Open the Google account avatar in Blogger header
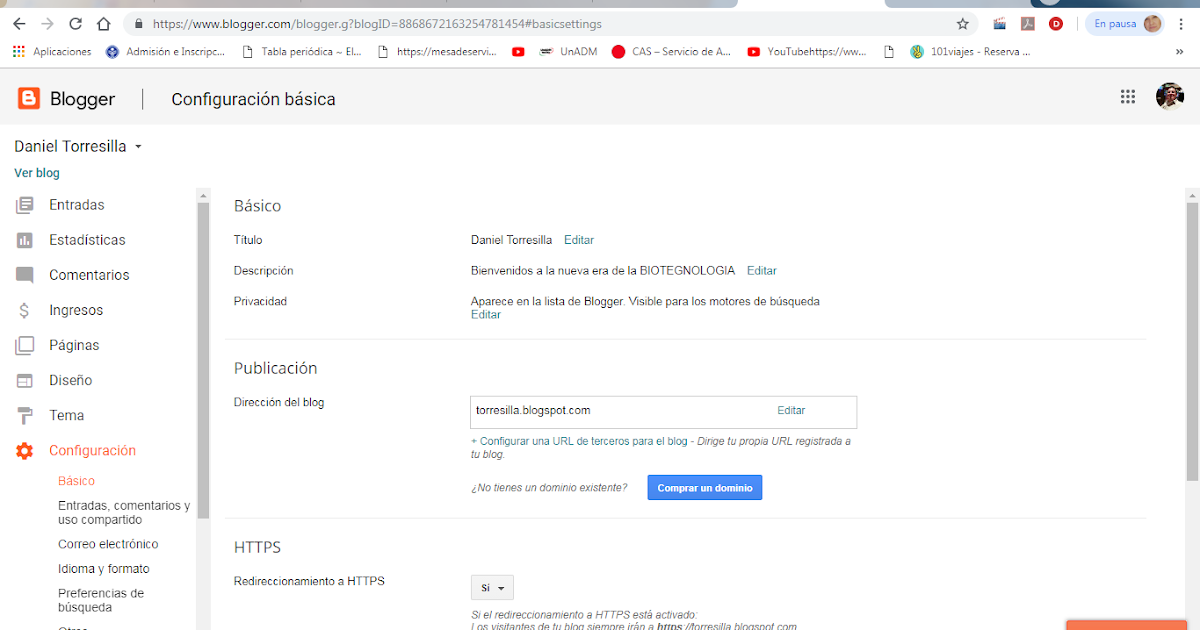The image size is (1200, 630). tap(1170, 96)
